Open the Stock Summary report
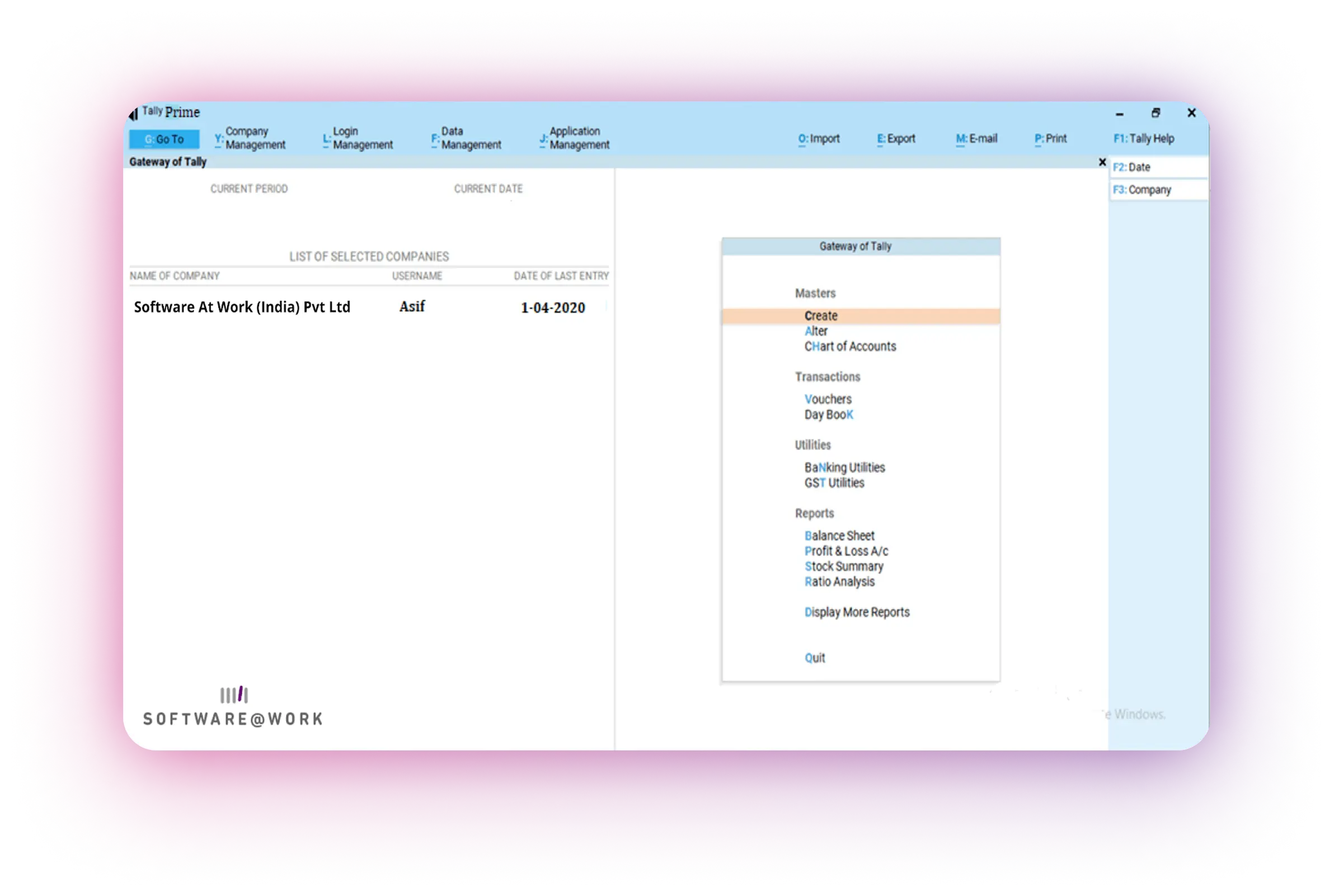The width and height of the screenshot is (1334, 896). [x=843, y=566]
